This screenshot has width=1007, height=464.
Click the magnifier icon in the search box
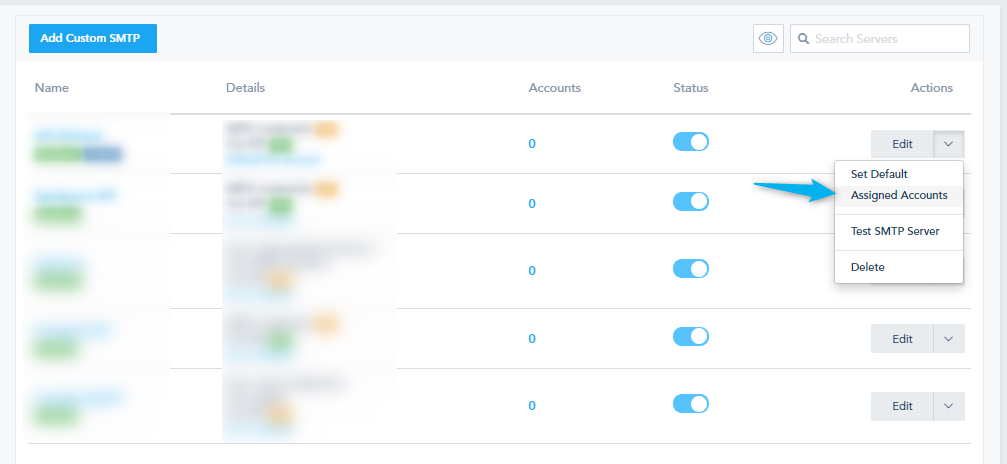pos(803,39)
